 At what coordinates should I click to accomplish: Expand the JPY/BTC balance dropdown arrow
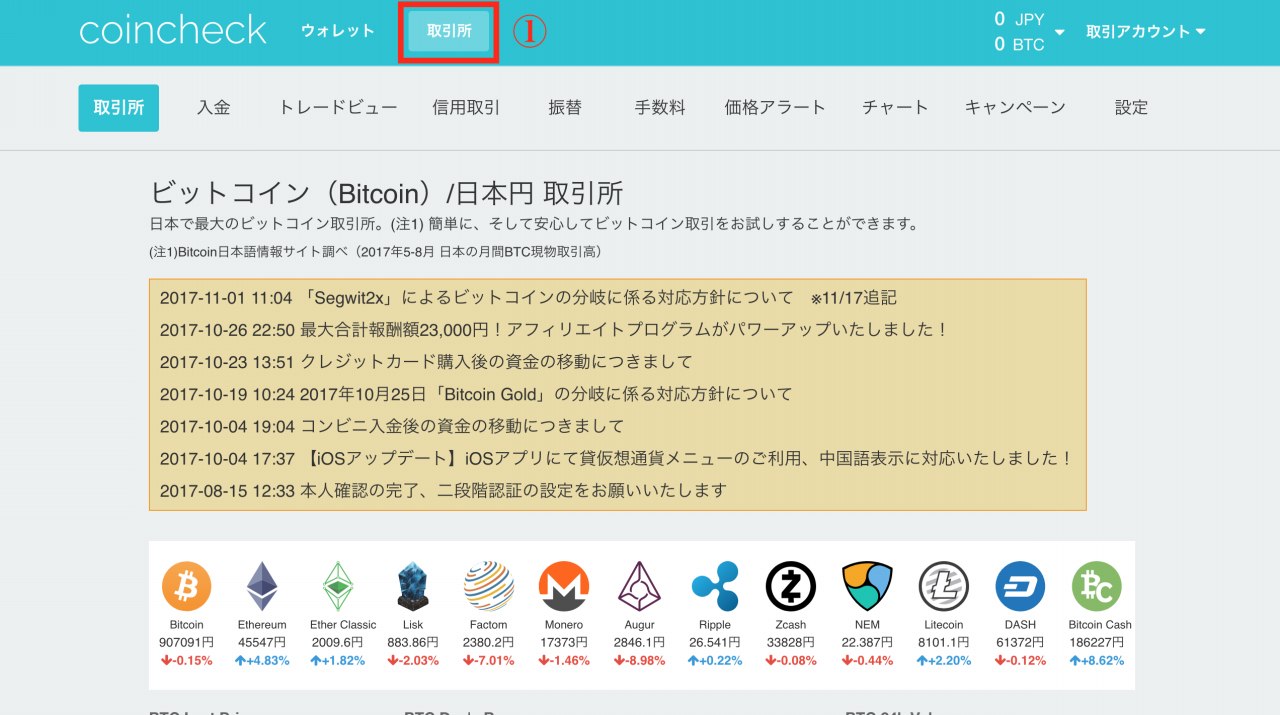click(x=1060, y=32)
